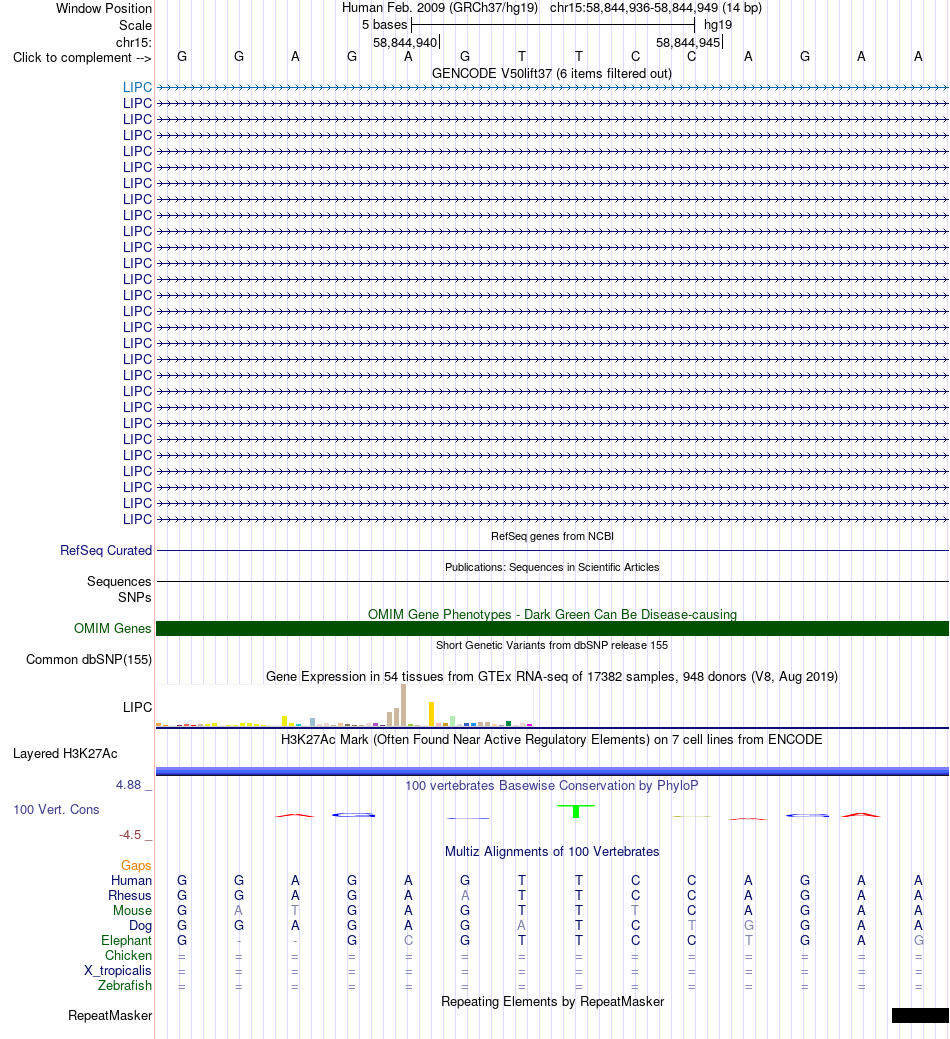This screenshot has height=1039, width=950.
Task: Click the 'Dog' alignment row label
Action: pos(140,926)
